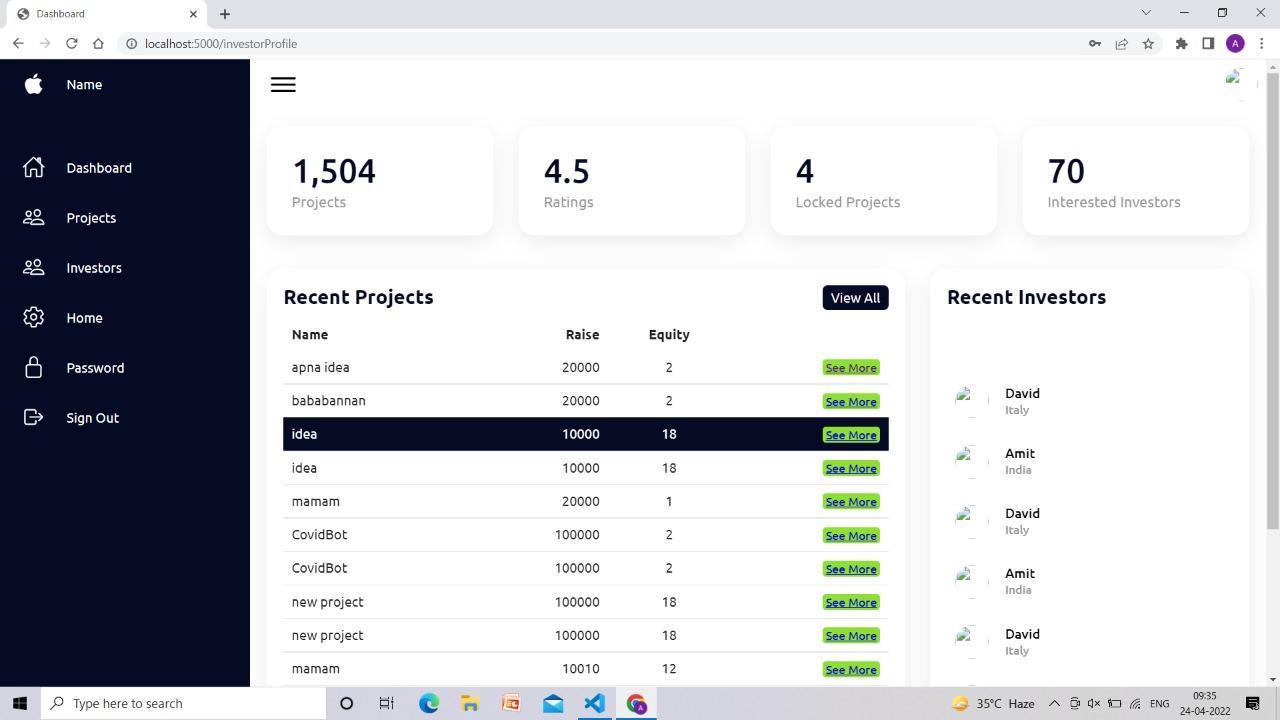Click the Windows taskbar search box

[183, 703]
